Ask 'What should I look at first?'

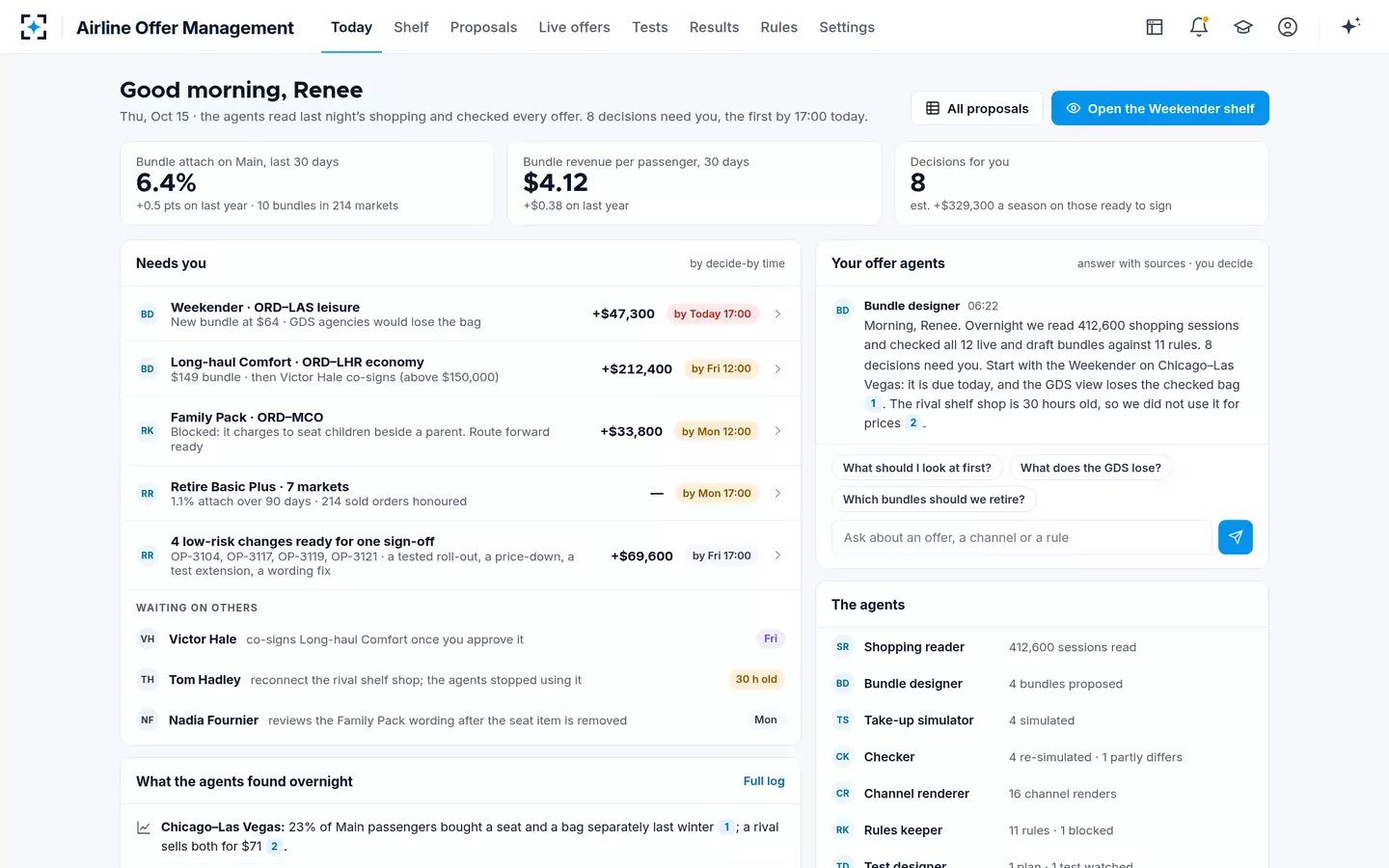coord(916,468)
